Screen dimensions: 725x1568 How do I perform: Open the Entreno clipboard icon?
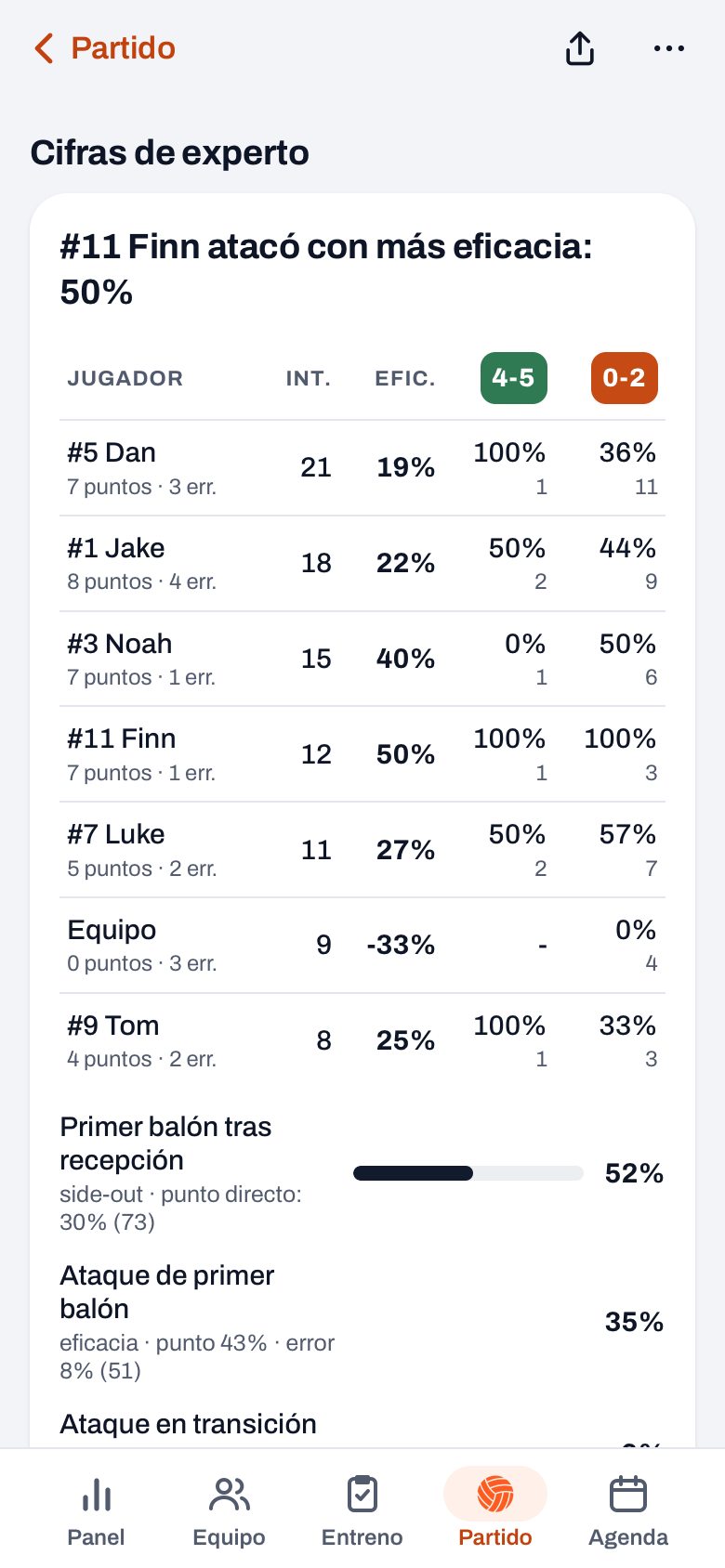coord(362,1495)
